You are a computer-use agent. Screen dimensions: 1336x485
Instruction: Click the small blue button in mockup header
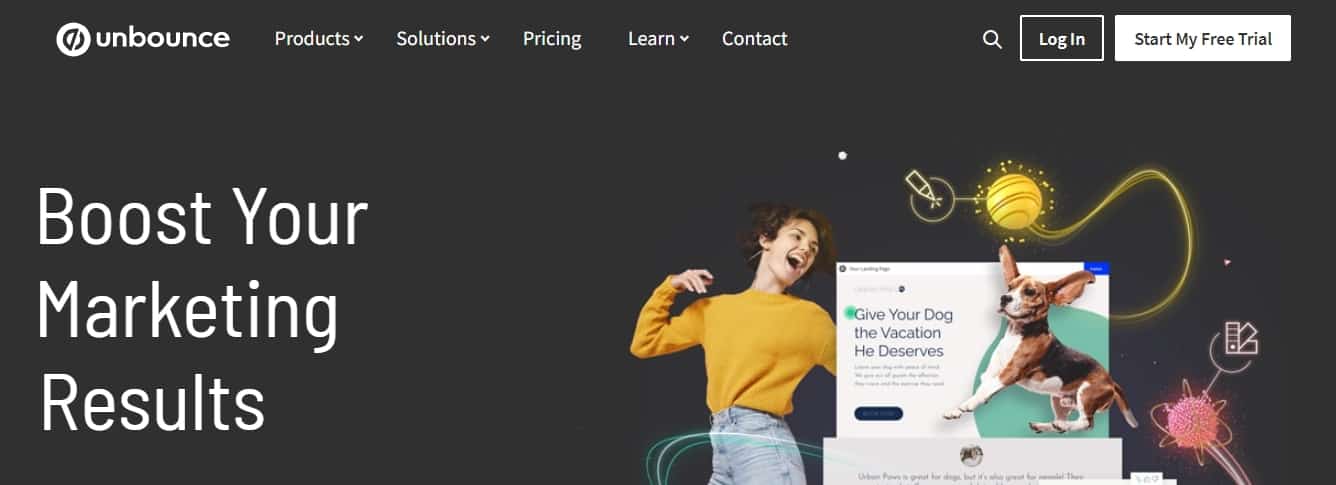(1096, 268)
